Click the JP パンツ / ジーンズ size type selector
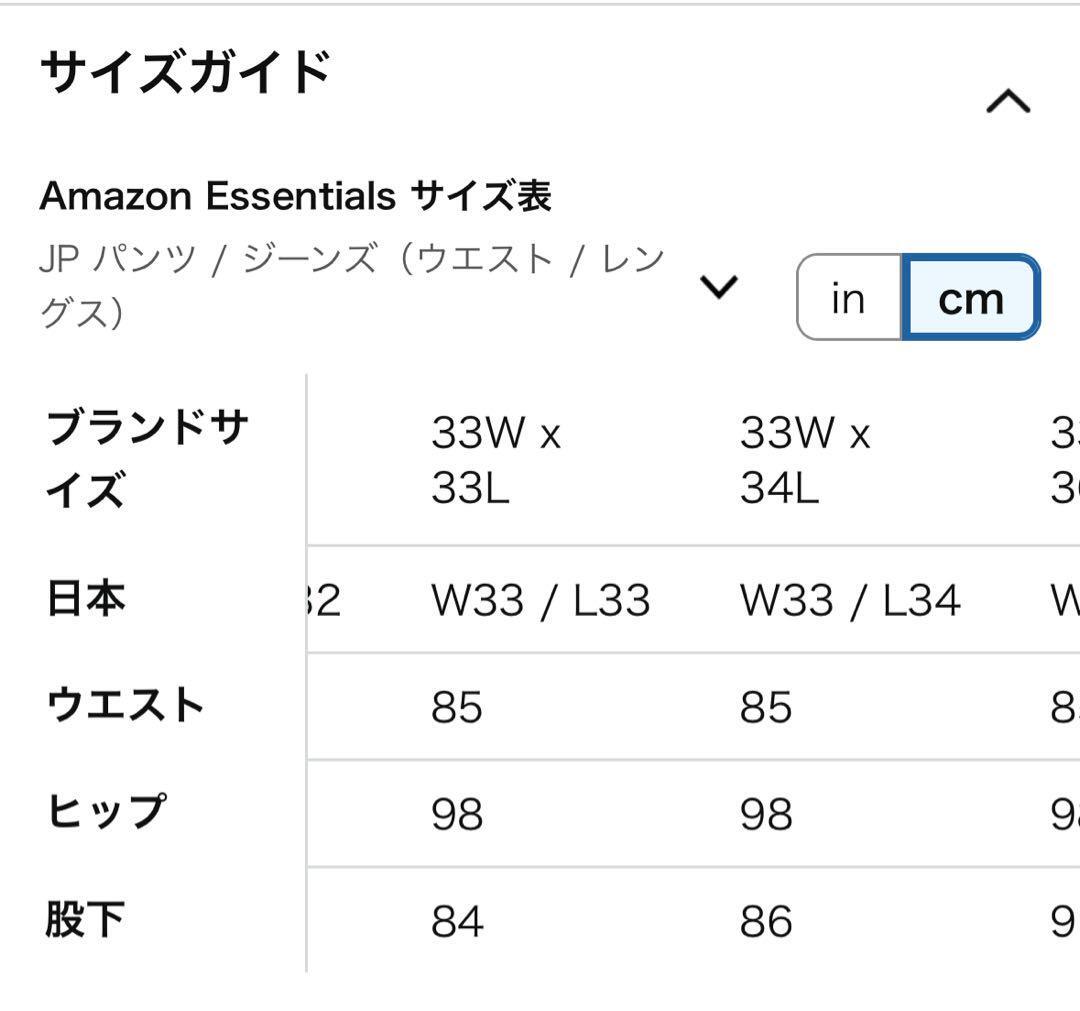Image resolution: width=1080 pixels, height=1011 pixels. tap(352, 285)
